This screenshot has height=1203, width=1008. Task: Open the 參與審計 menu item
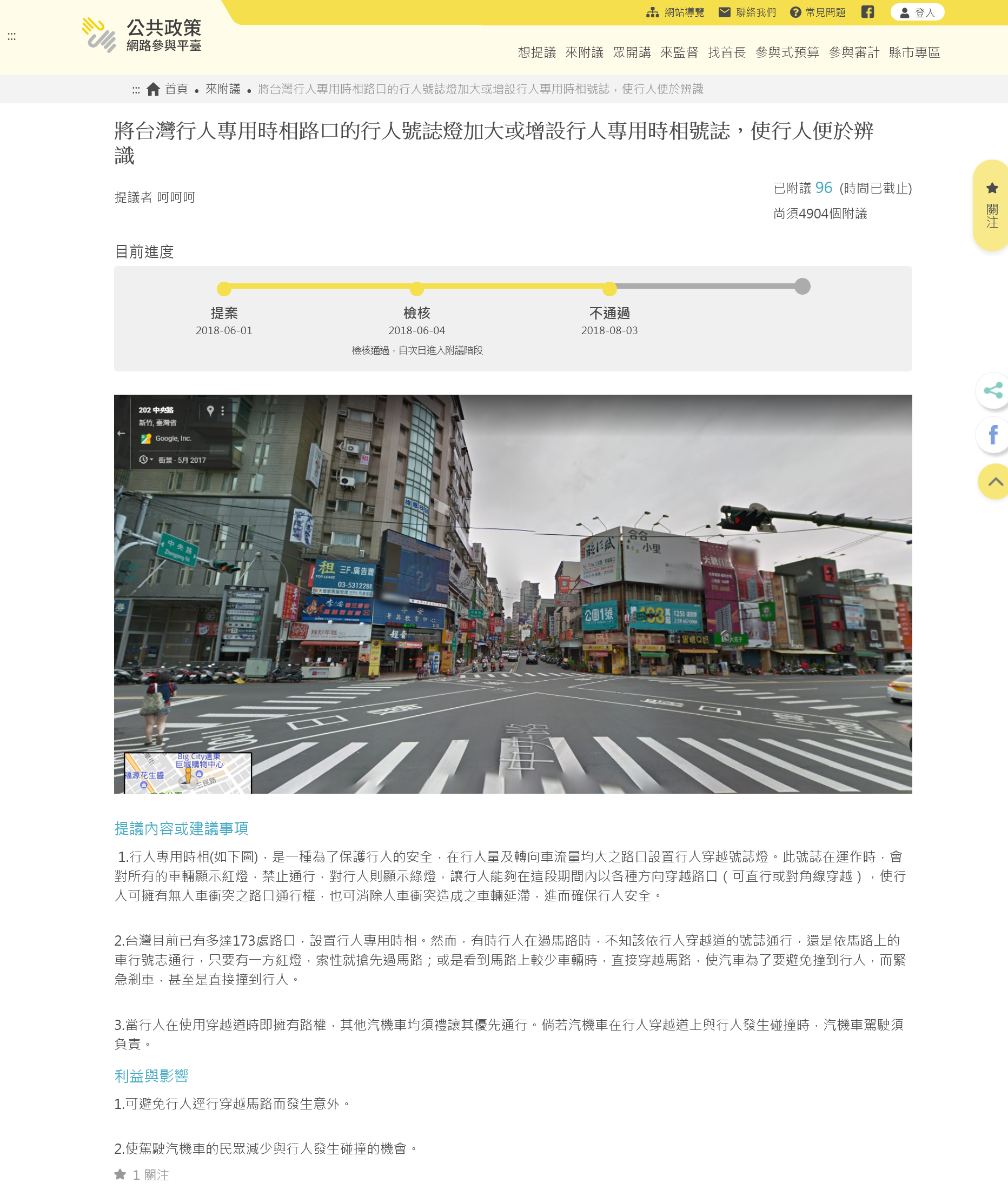[x=853, y=52]
